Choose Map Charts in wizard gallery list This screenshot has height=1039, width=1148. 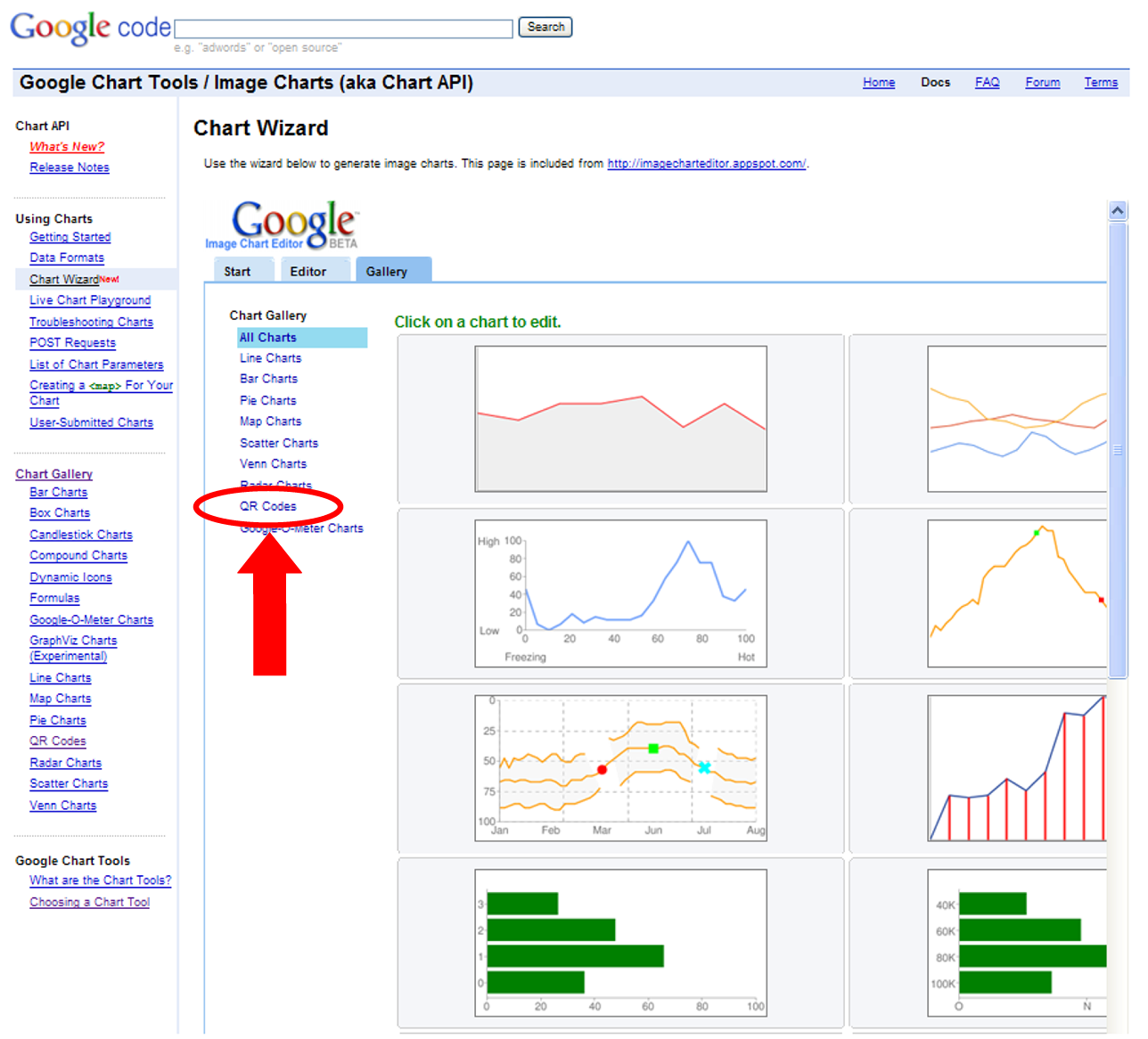coord(271,421)
